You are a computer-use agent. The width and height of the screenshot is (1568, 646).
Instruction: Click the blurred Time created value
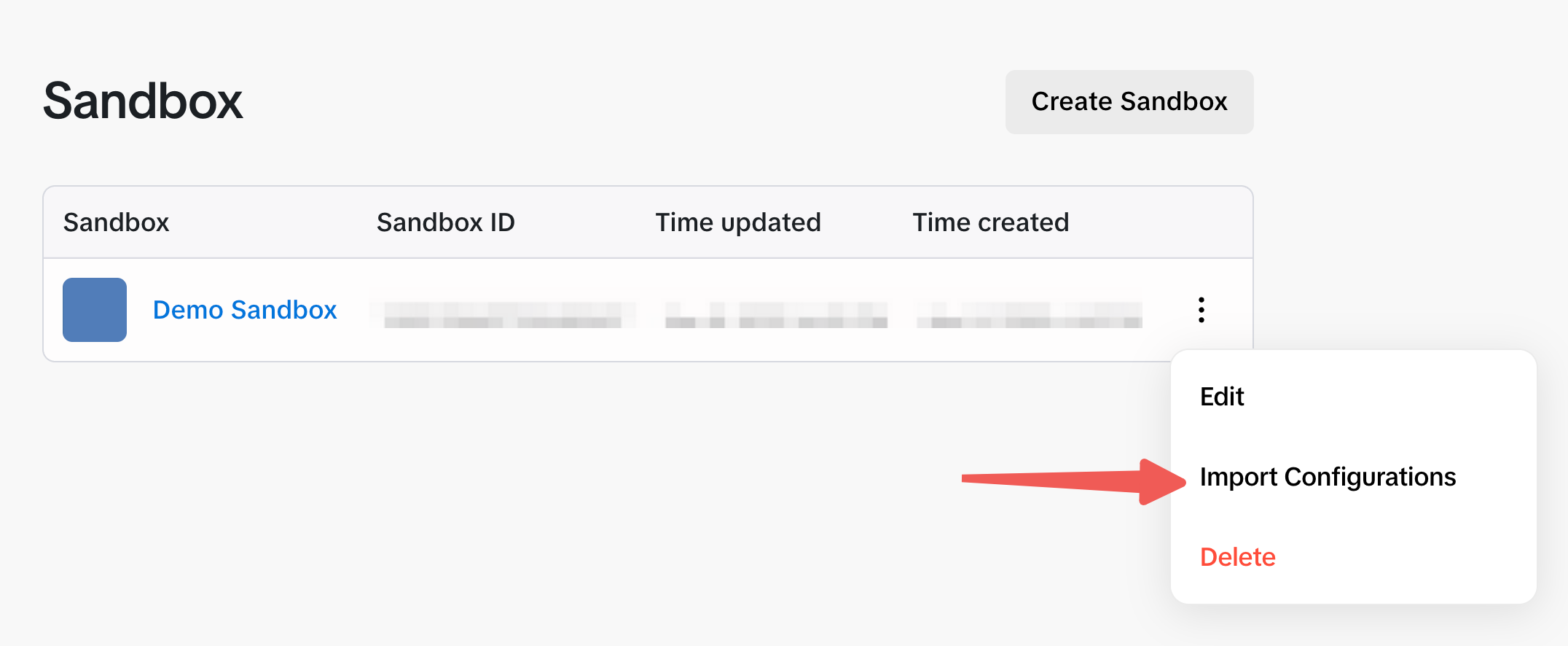(1028, 315)
